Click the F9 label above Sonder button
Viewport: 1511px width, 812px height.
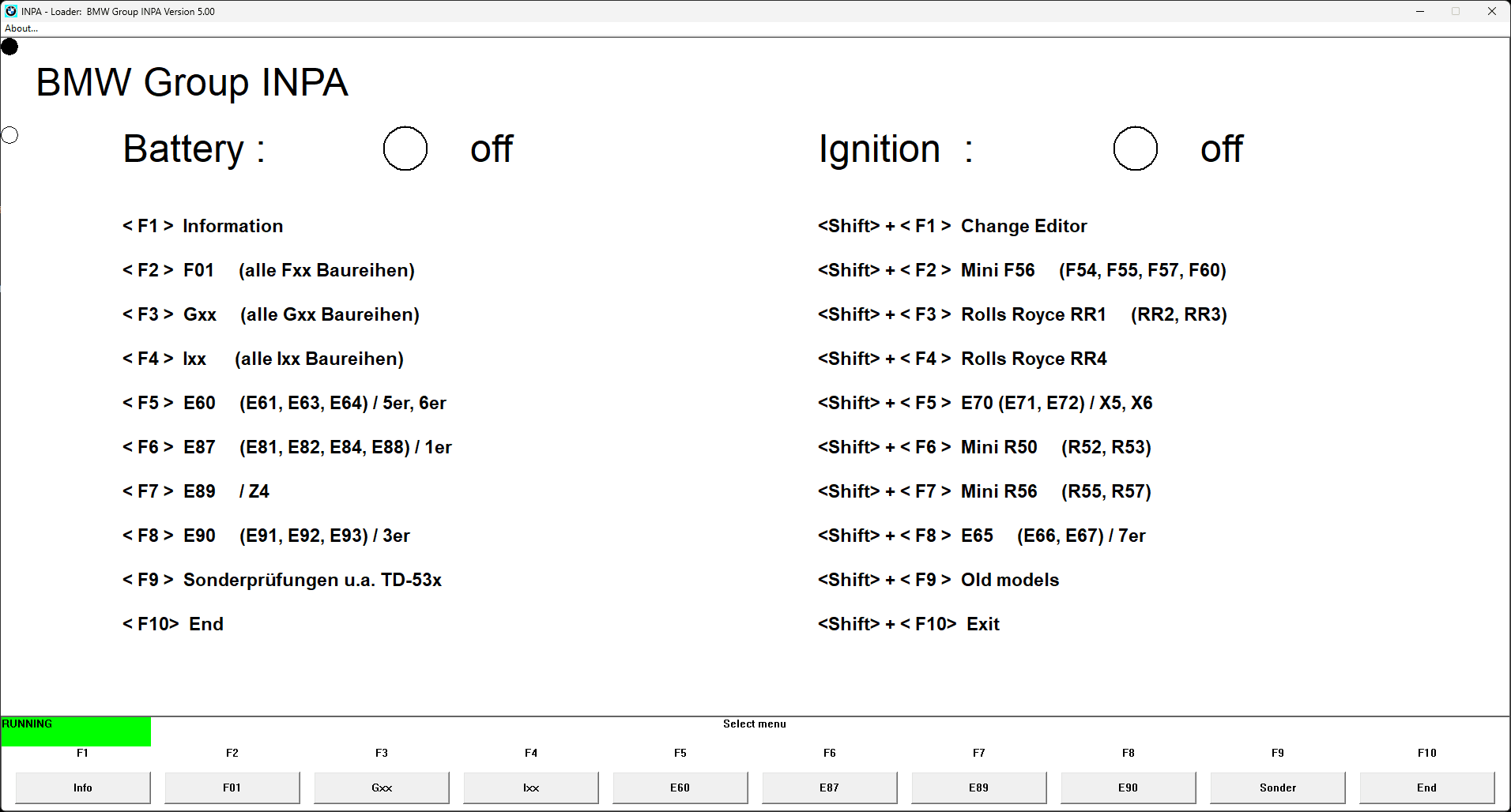[1278, 753]
